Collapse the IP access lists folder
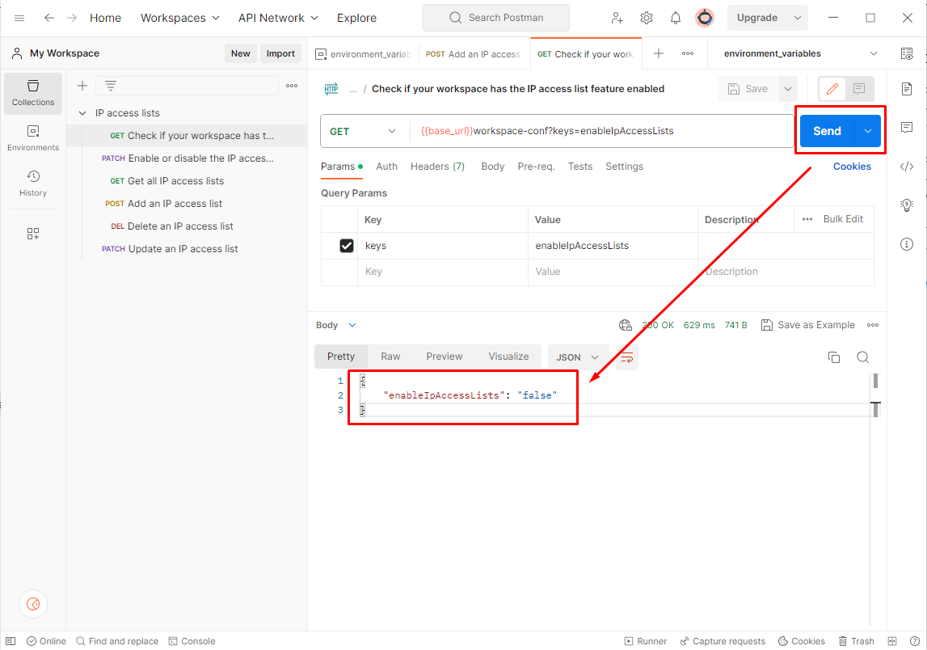927x650 pixels. pos(83,113)
